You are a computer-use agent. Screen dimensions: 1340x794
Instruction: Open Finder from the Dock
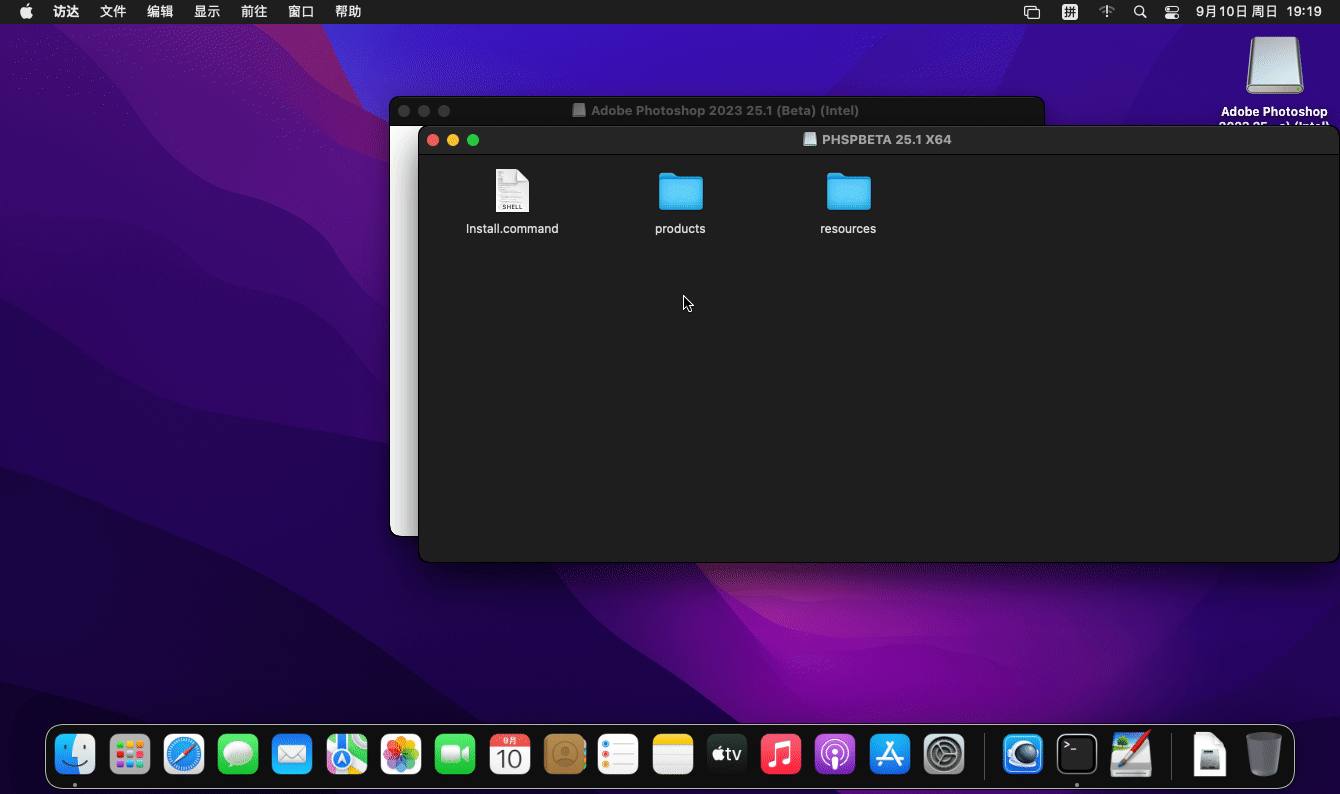pos(75,754)
